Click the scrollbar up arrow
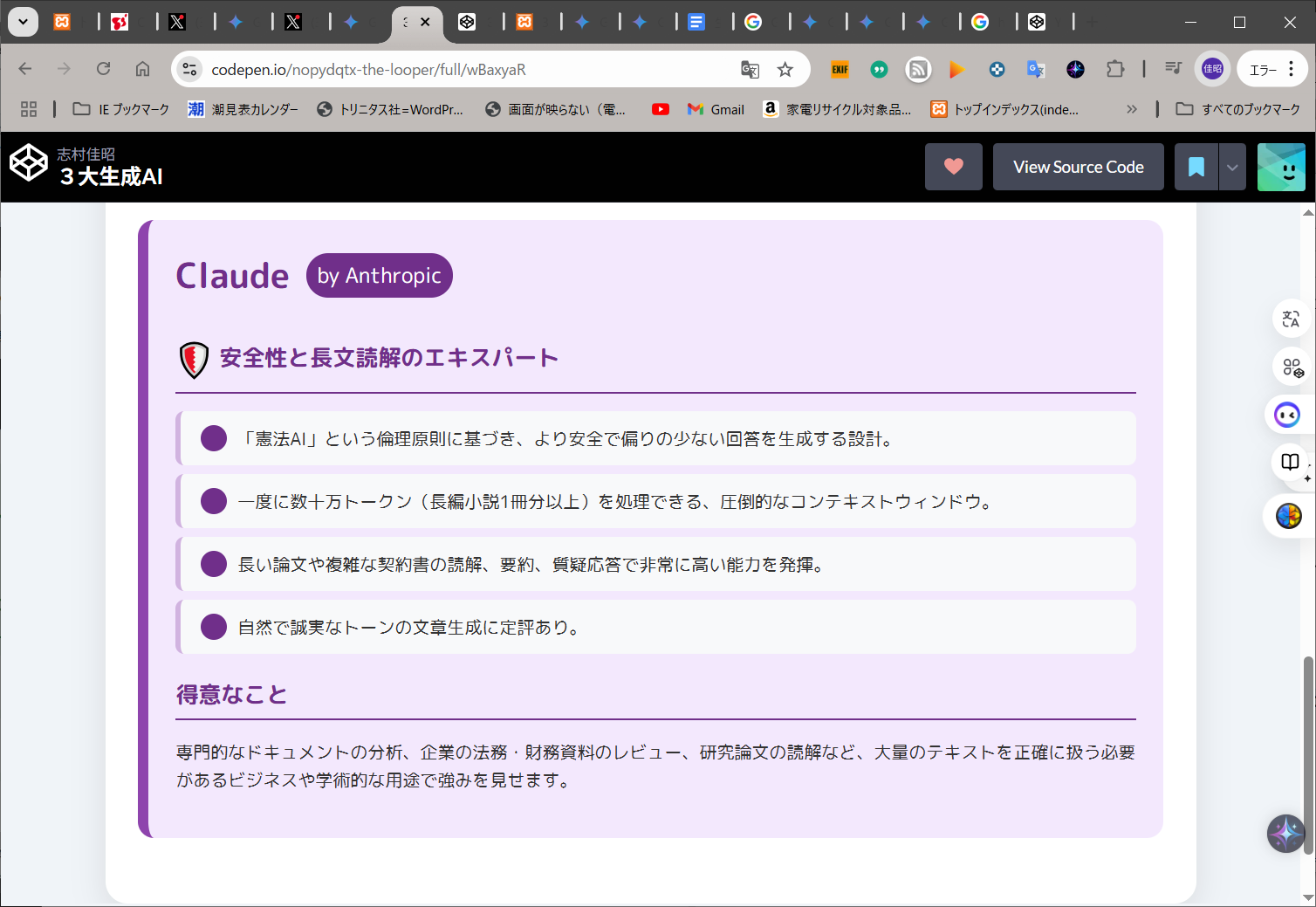This screenshot has width=1316, height=907. point(1308,212)
